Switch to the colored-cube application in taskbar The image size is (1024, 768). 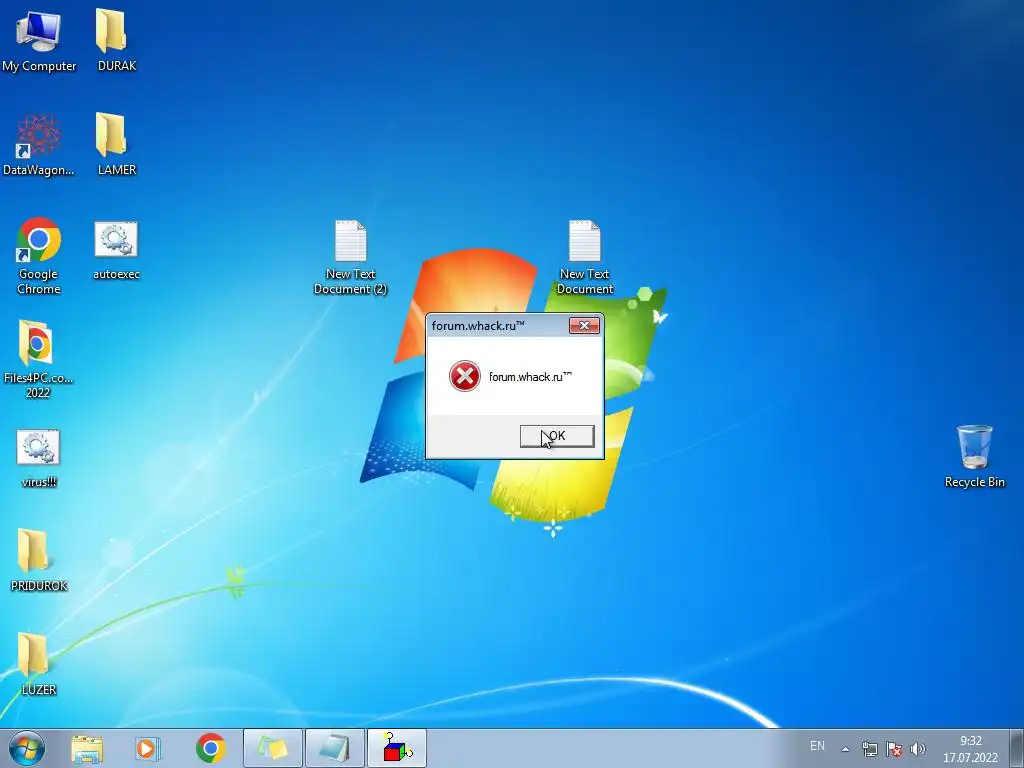397,748
